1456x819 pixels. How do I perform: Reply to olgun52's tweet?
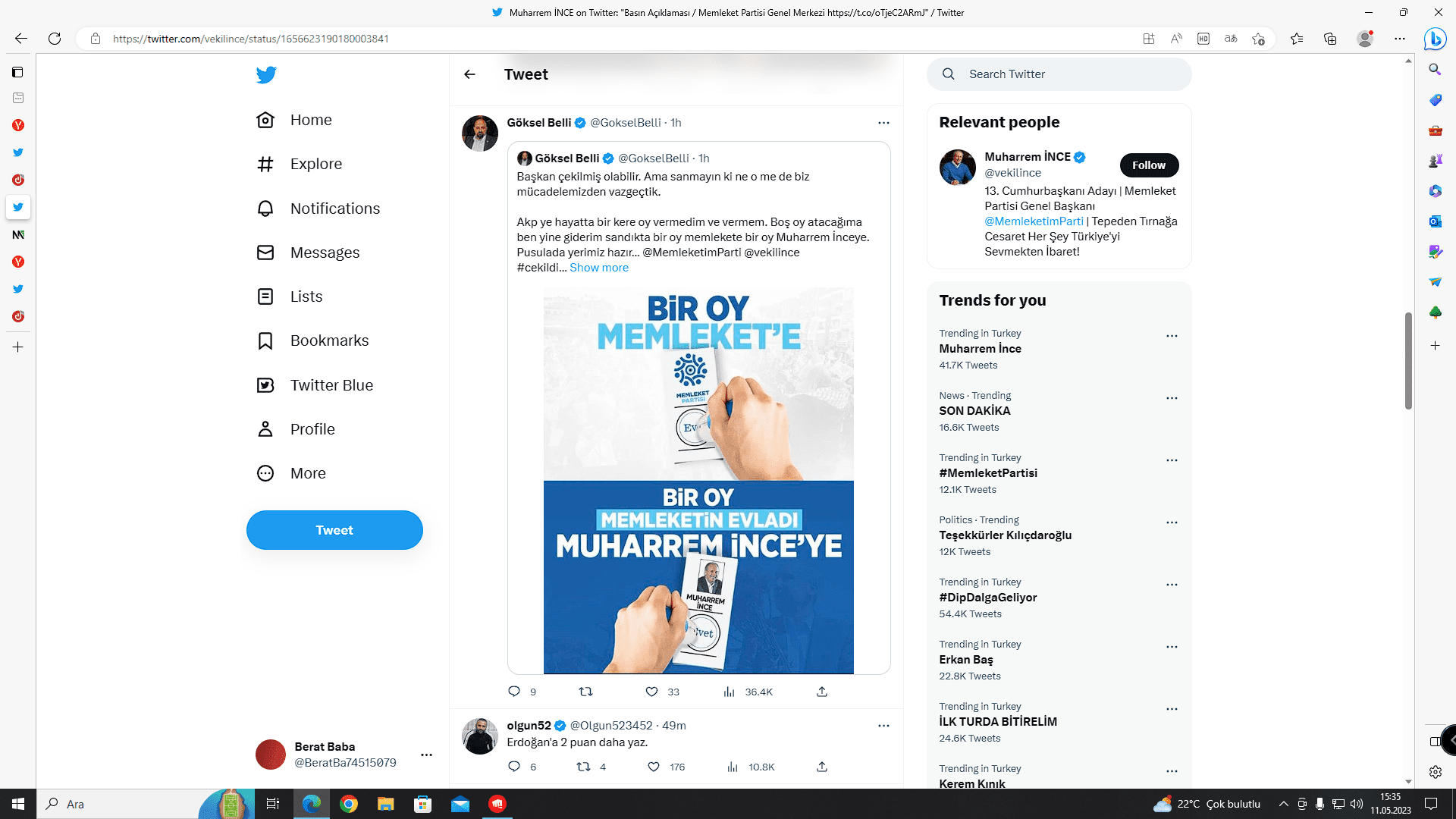(514, 767)
